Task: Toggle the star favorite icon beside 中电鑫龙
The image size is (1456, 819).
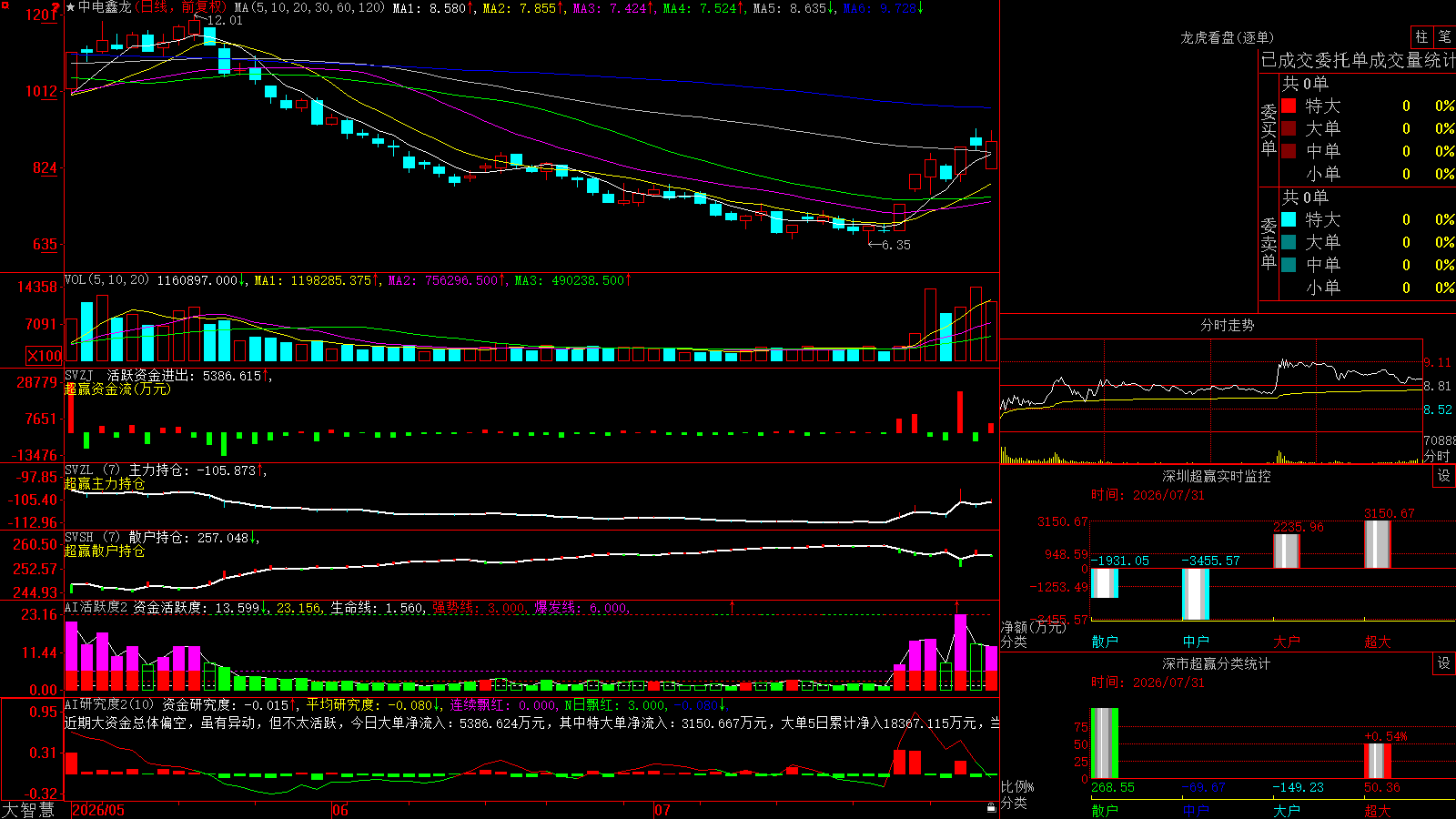Action: pos(71,7)
